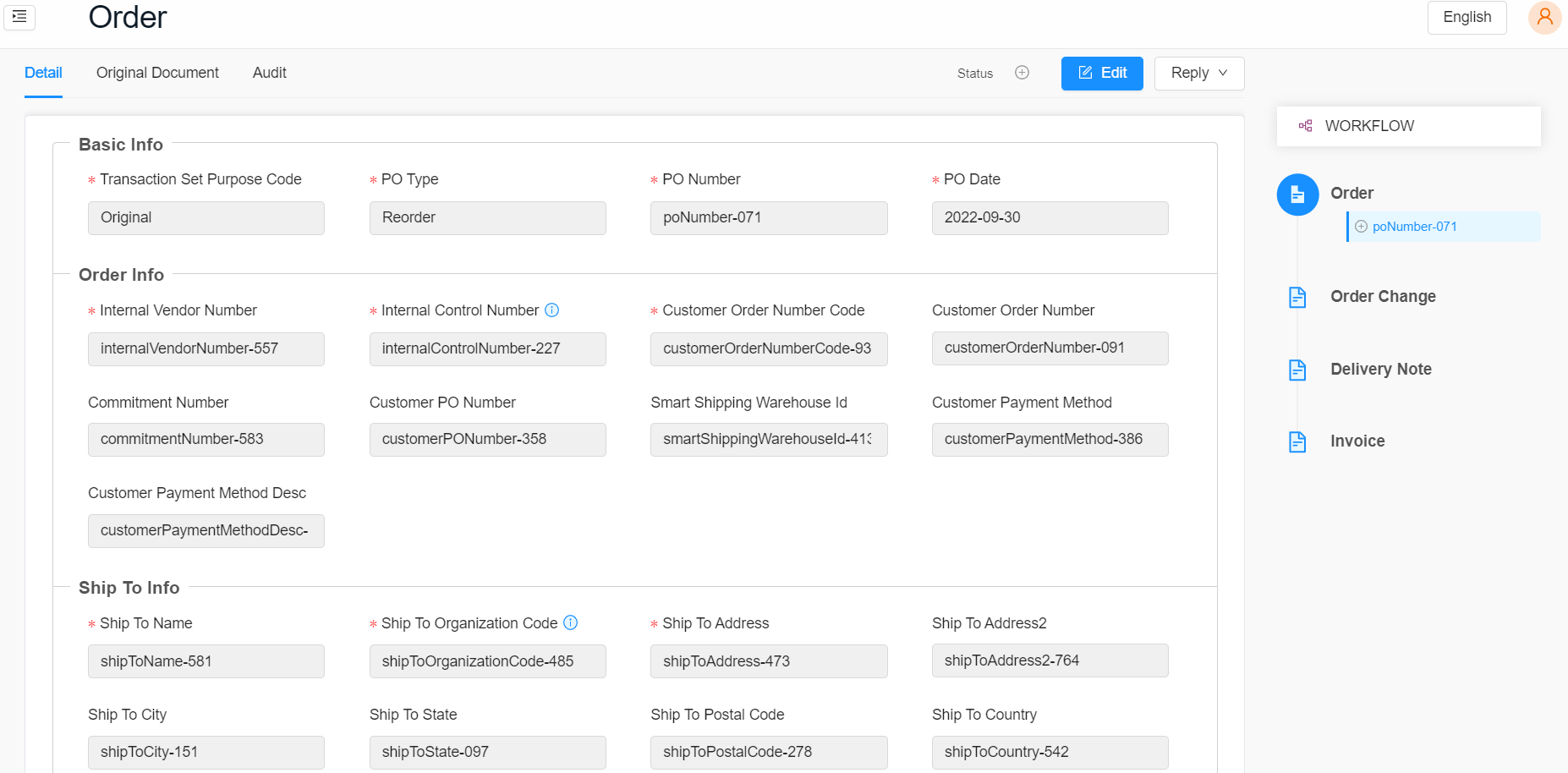The image size is (1568, 773).
Task: Click the Ship To Country field
Action: click(1050, 753)
